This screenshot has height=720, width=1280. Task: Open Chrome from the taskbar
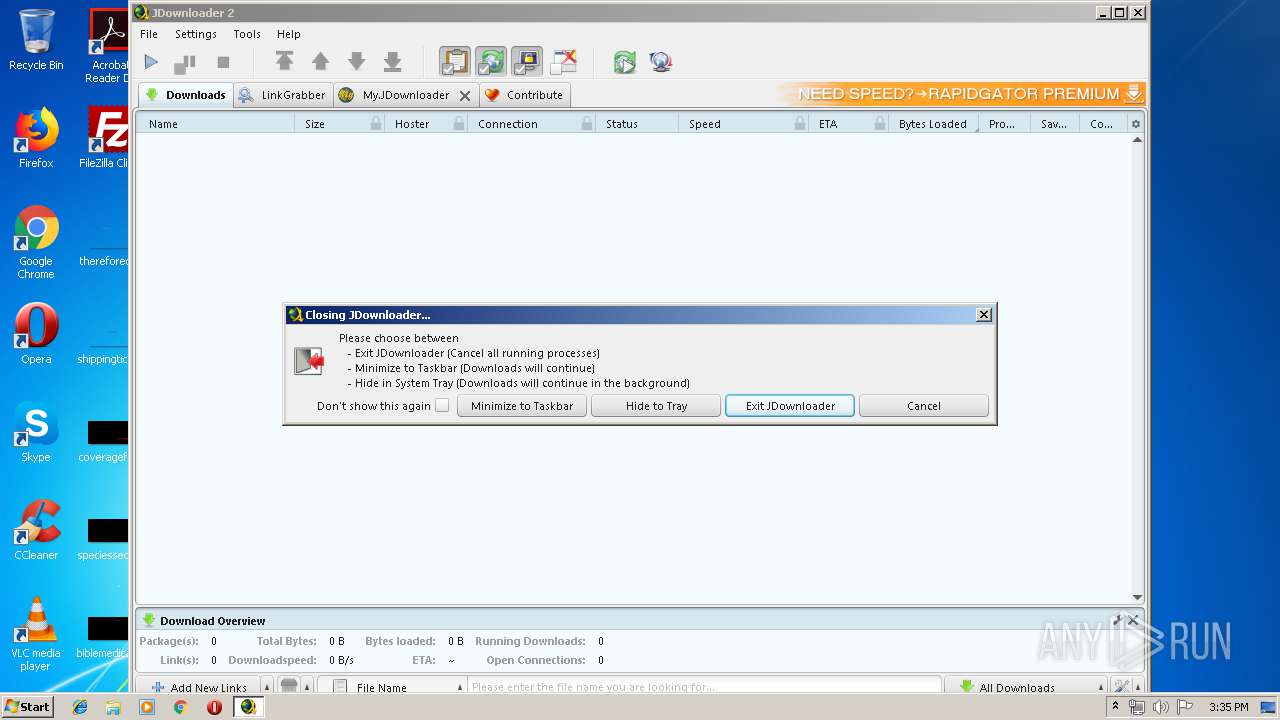tap(180, 706)
